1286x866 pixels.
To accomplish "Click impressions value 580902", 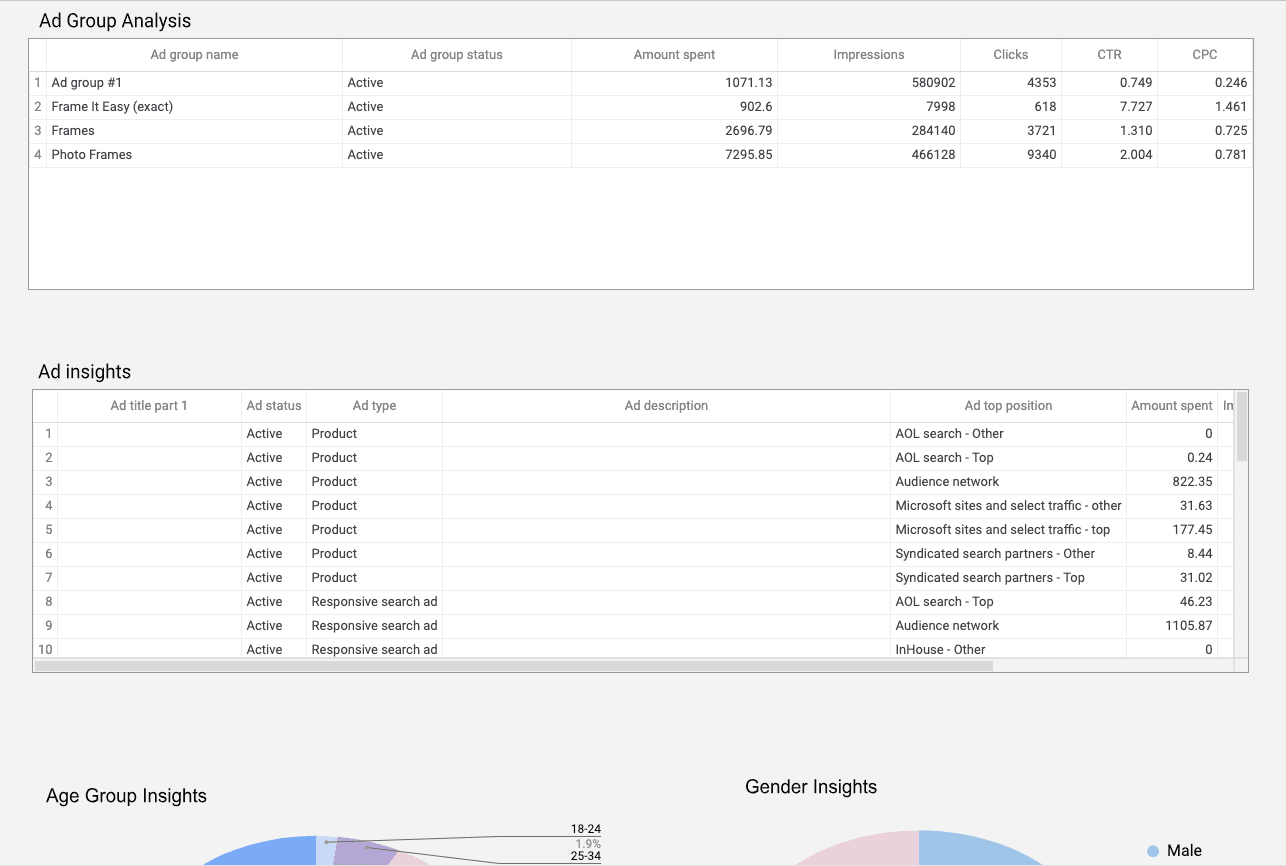I will click(x=934, y=83).
